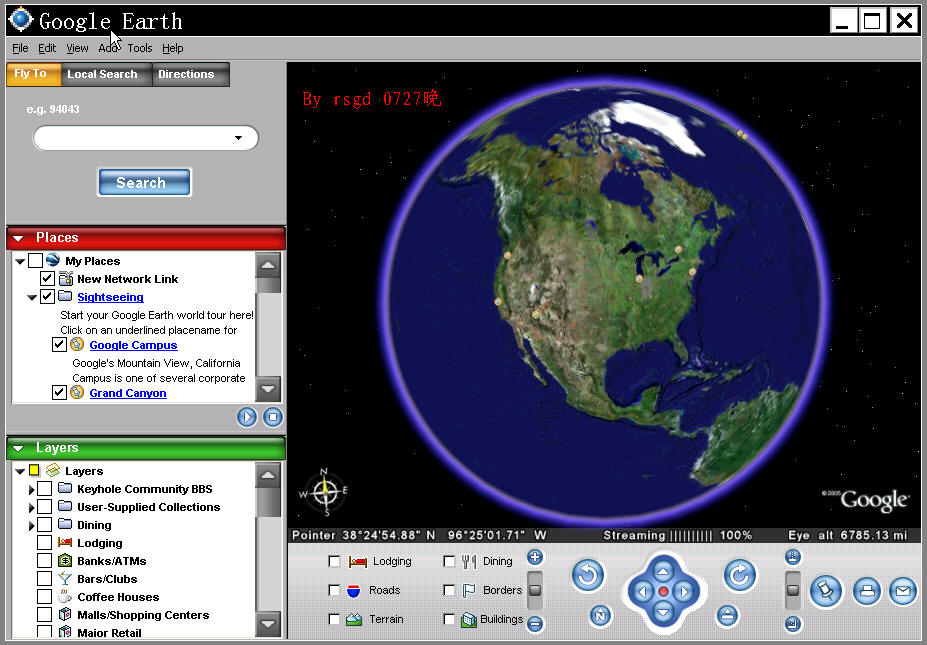Collapse the Layers panel header arrow
927x645 pixels.
(x=18, y=448)
